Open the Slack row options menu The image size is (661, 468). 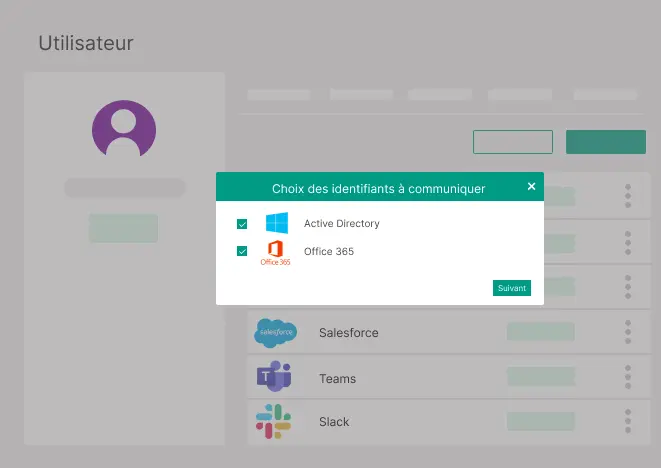click(x=628, y=421)
